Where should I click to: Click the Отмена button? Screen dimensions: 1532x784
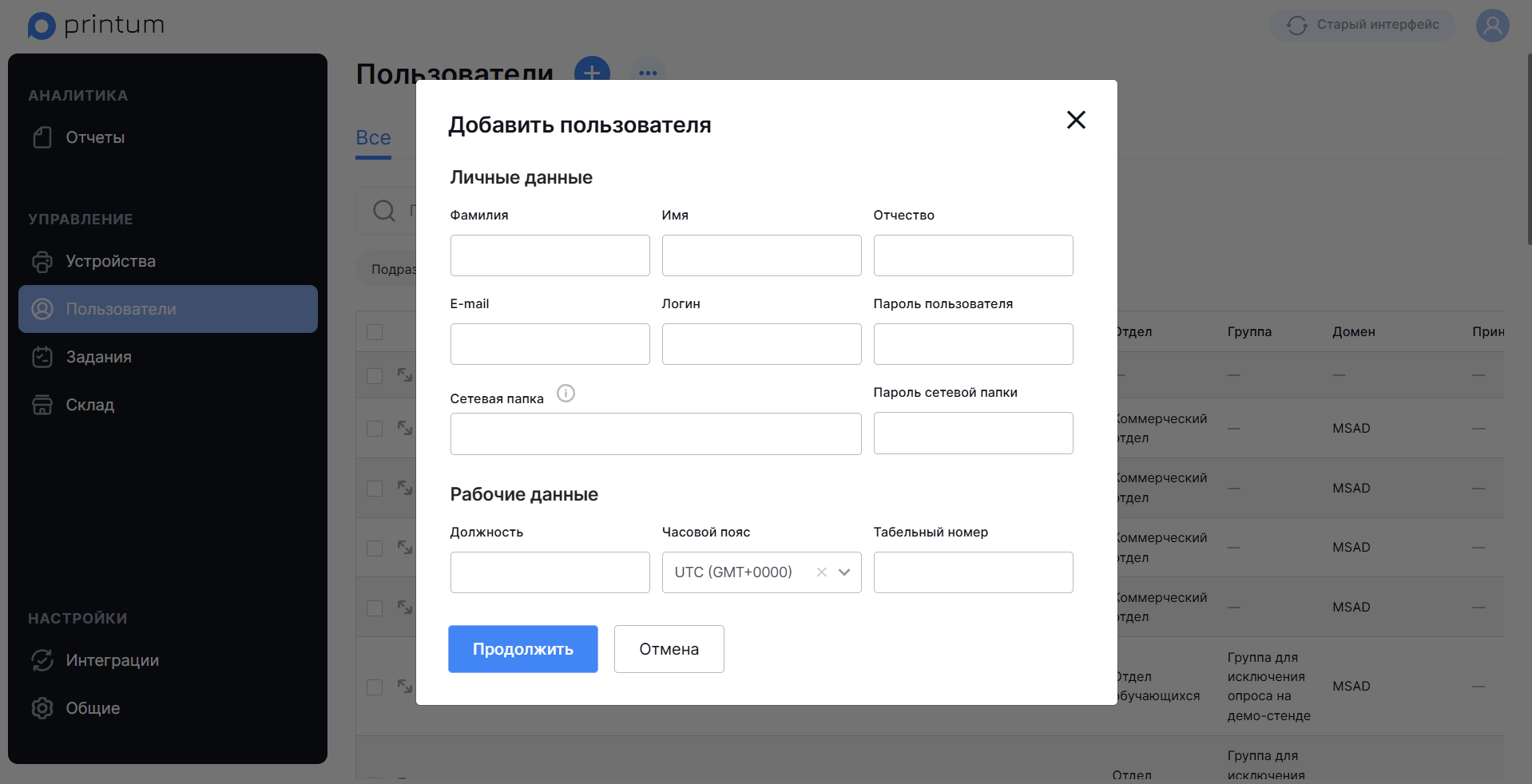coord(669,649)
